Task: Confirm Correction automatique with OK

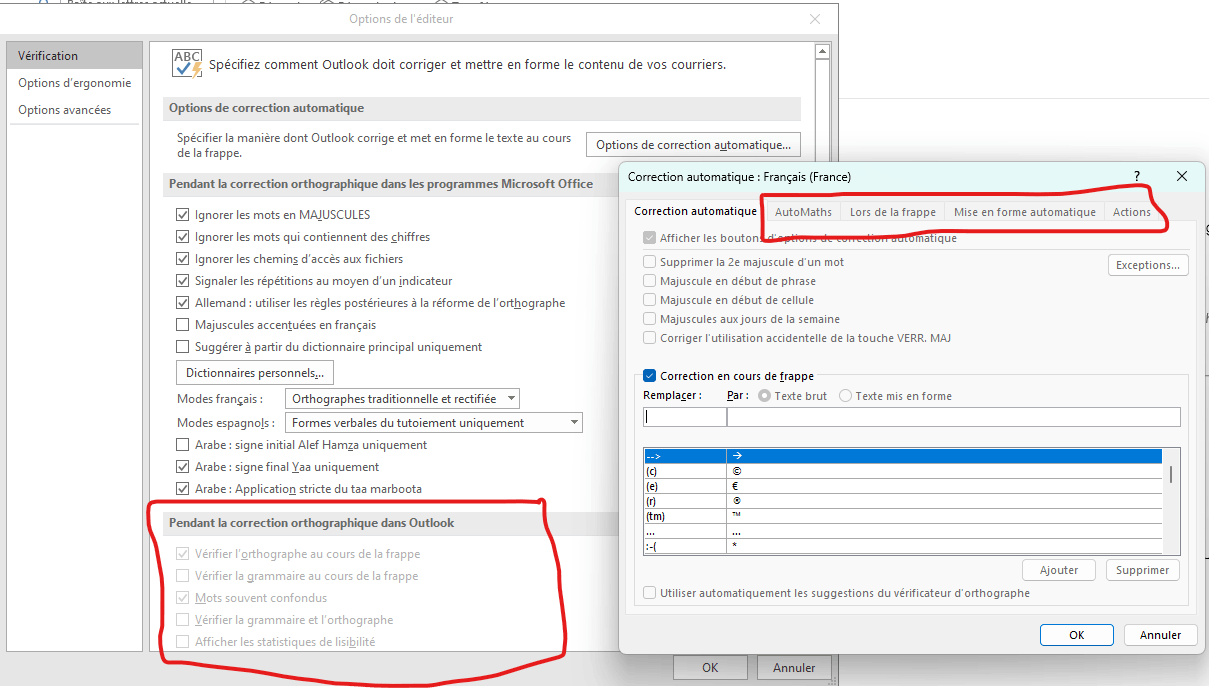Action: 1076,635
